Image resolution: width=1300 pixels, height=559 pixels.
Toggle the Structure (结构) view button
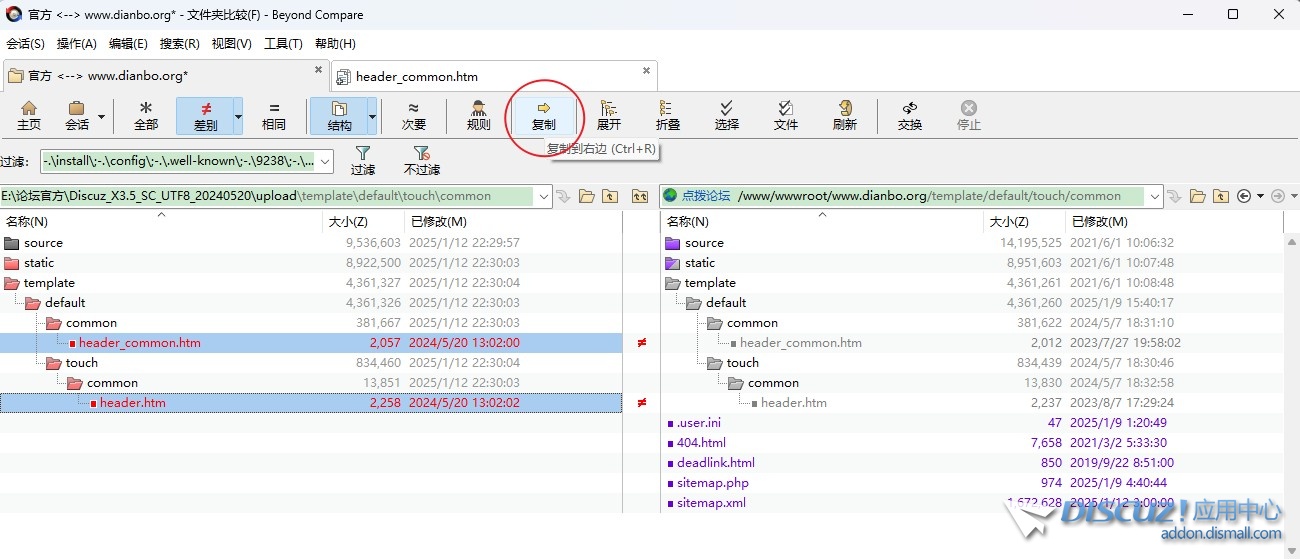click(x=339, y=116)
